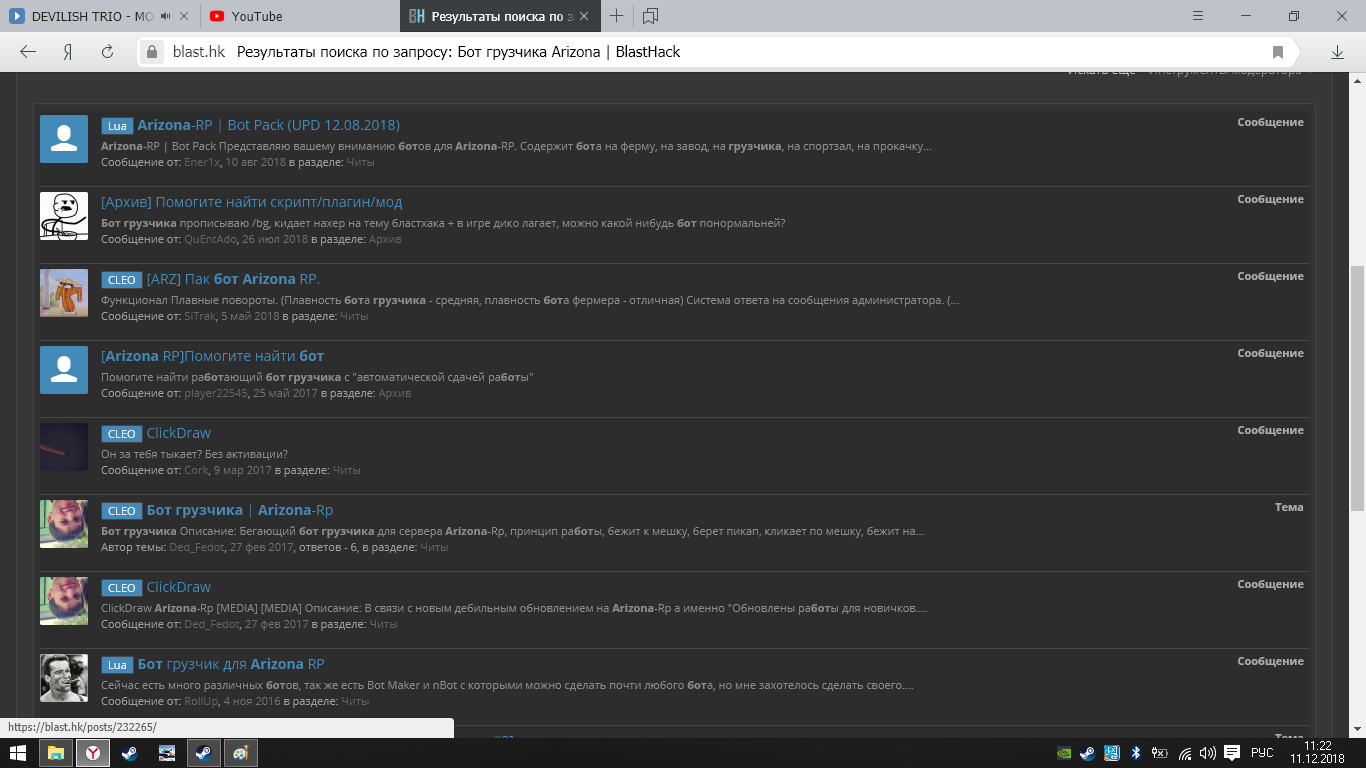1366x768 pixels.
Task: Reload the current page
Action: tap(107, 52)
